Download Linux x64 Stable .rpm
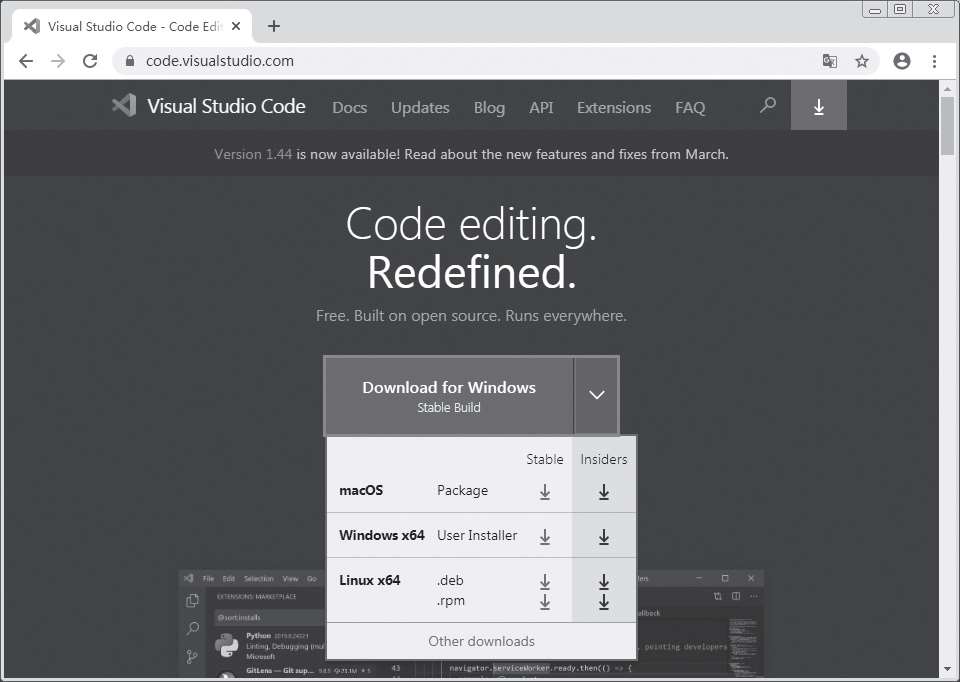The width and height of the screenshot is (960, 682). coord(544,602)
